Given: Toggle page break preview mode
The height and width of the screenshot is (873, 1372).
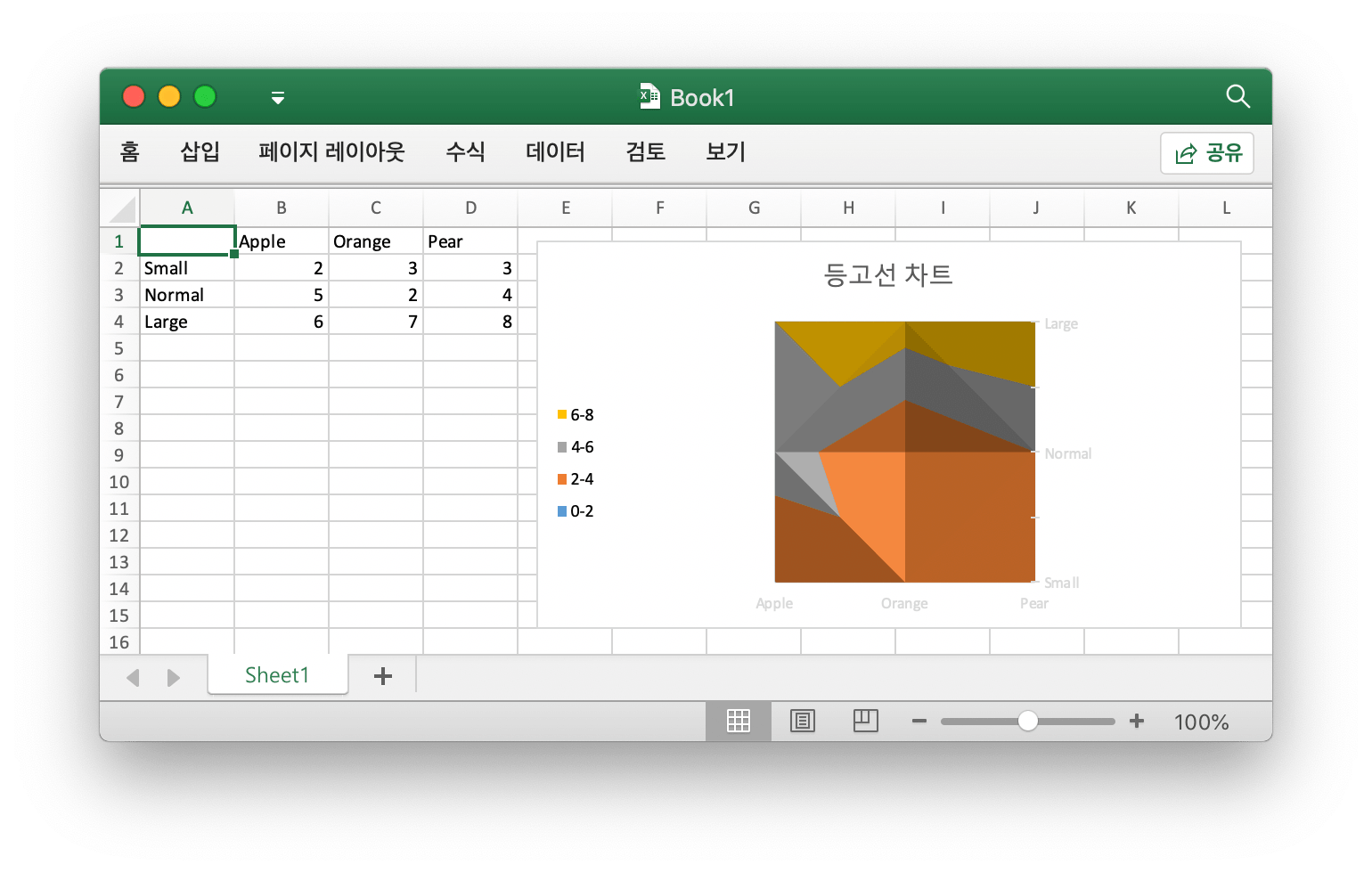Looking at the screenshot, I should (865, 722).
